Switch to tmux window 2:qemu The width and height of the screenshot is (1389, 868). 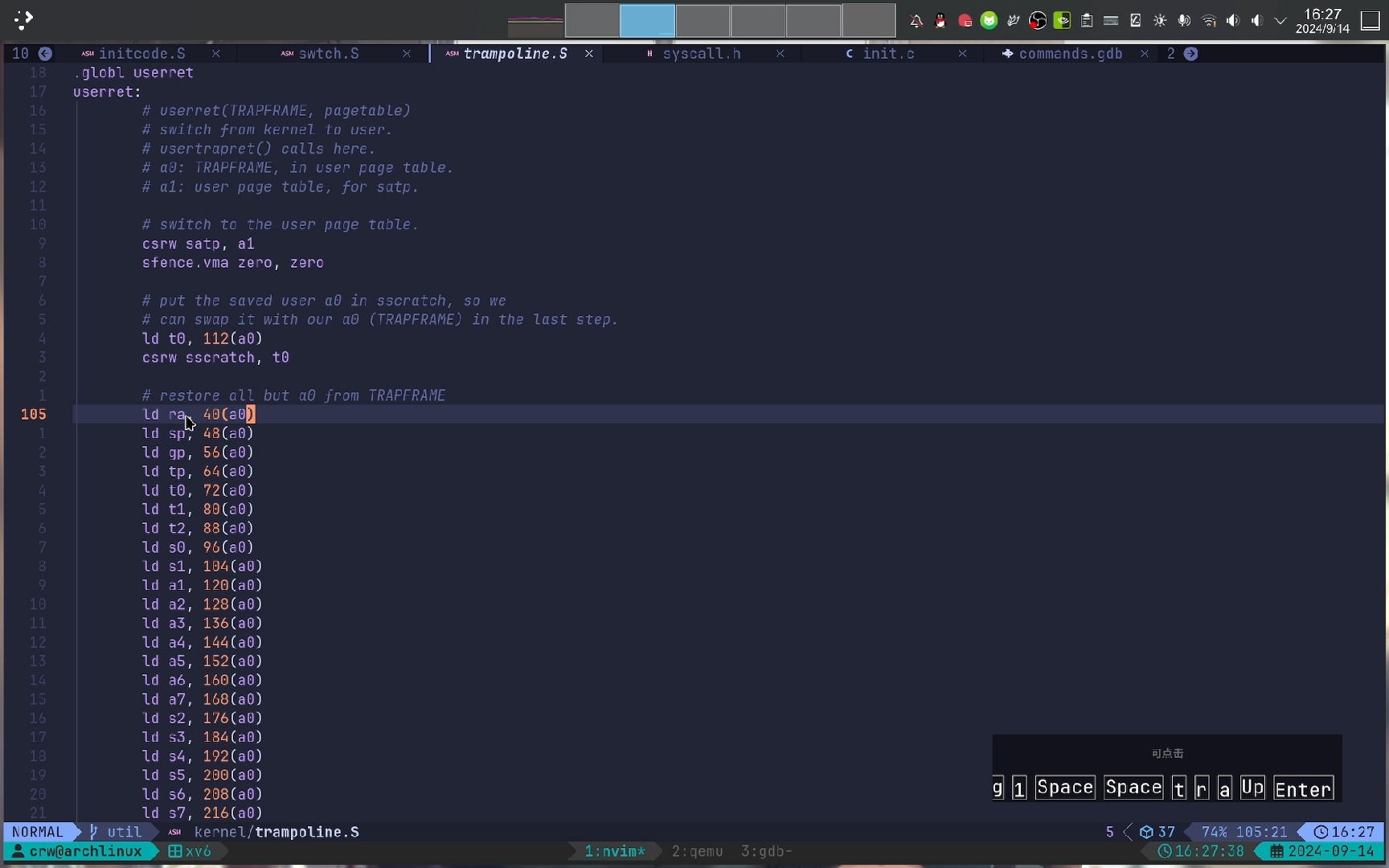698,851
